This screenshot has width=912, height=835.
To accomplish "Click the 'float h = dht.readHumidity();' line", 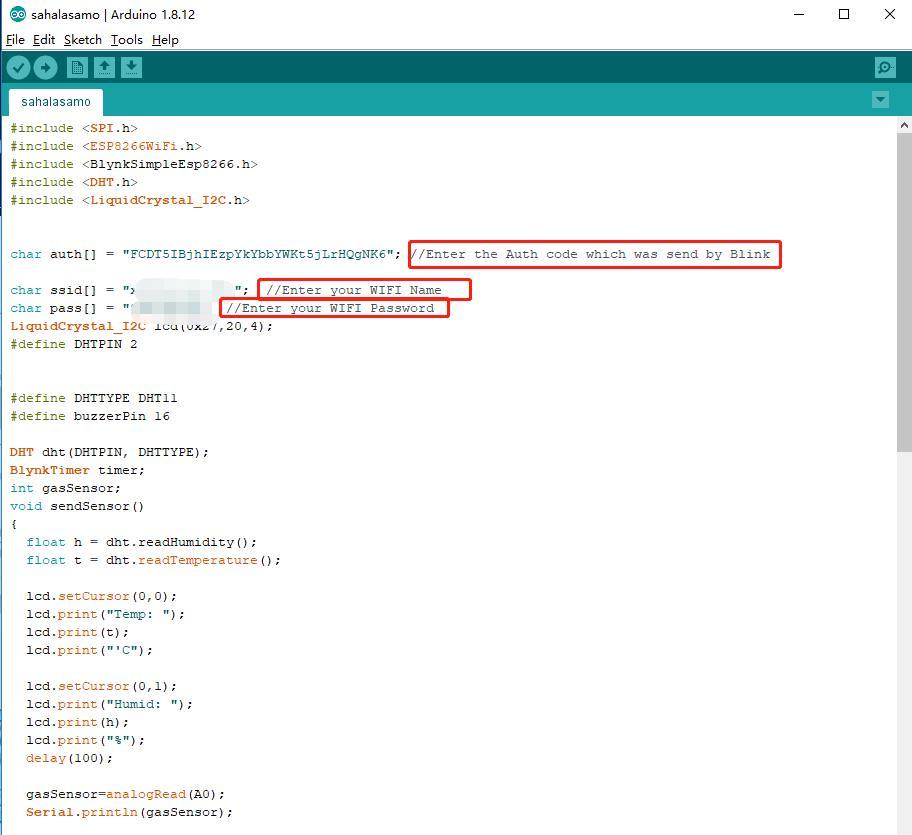I will (141, 543).
